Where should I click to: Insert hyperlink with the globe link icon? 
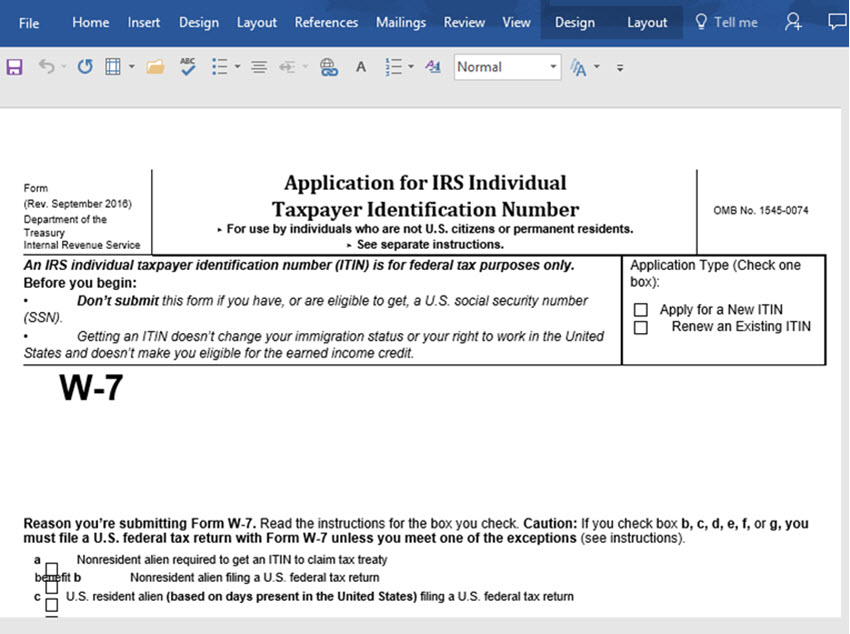(329, 67)
